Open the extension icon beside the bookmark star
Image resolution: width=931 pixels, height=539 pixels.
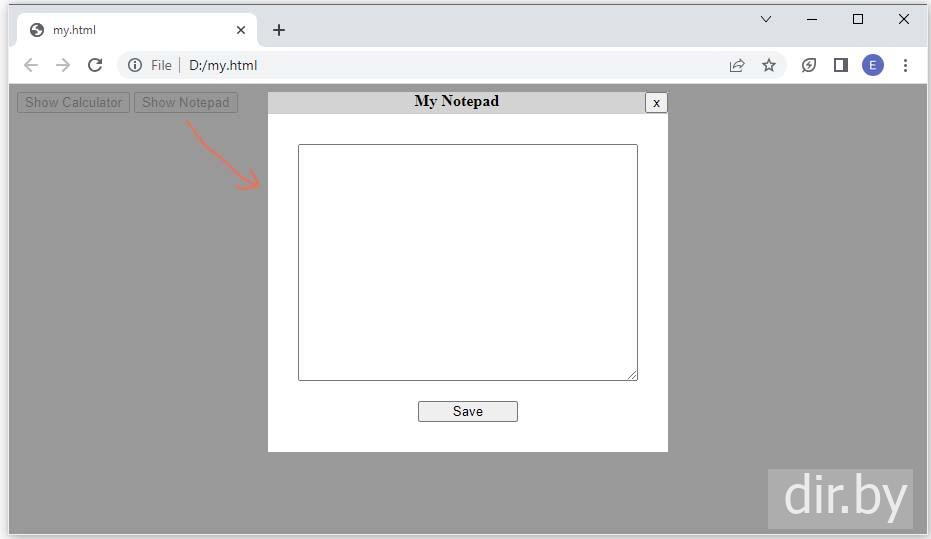pyautogui.click(x=809, y=65)
